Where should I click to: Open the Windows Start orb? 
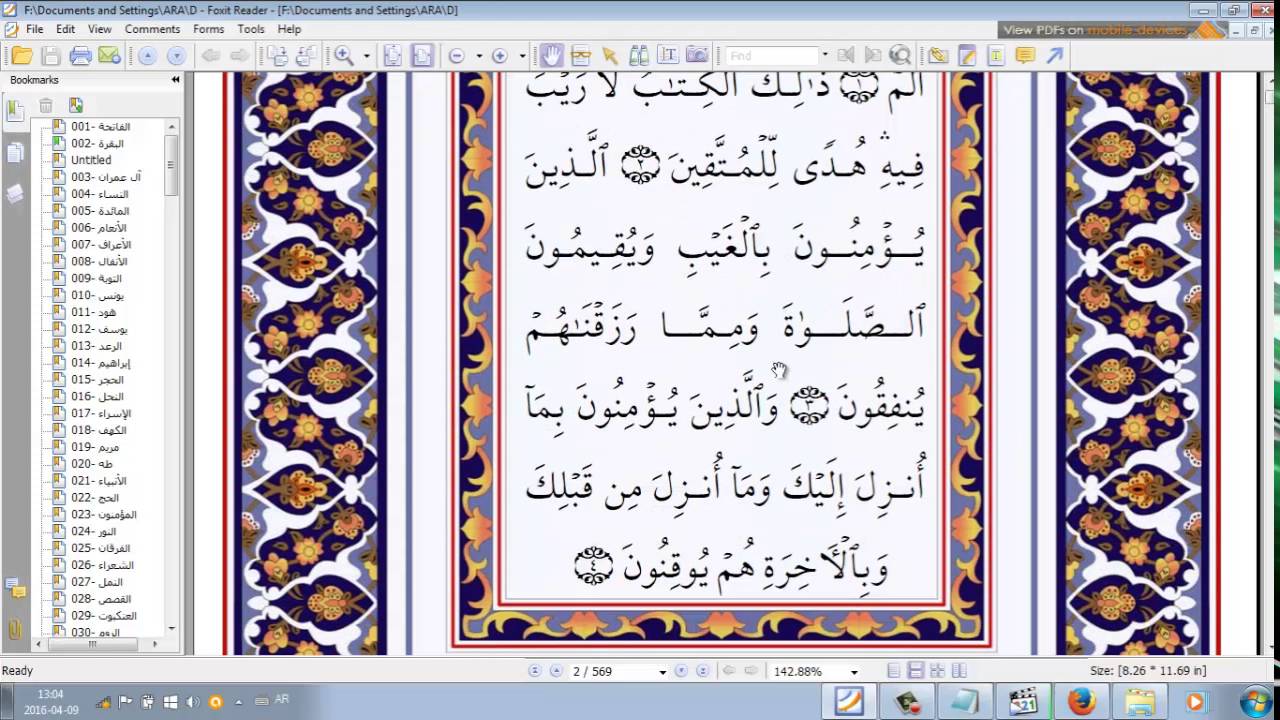point(1255,701)
